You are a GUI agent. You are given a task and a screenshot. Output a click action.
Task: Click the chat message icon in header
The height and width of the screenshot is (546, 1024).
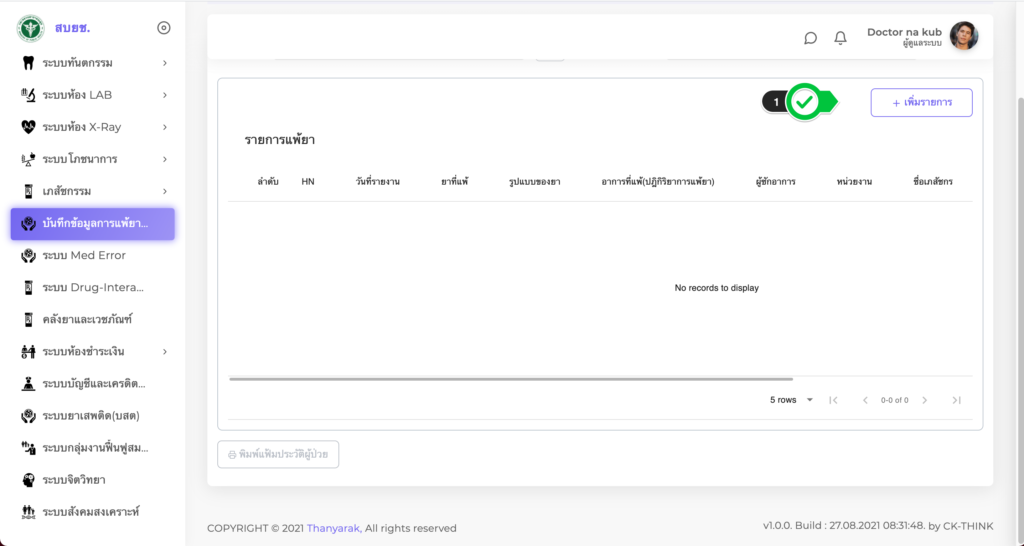click(x=810, y=38)
